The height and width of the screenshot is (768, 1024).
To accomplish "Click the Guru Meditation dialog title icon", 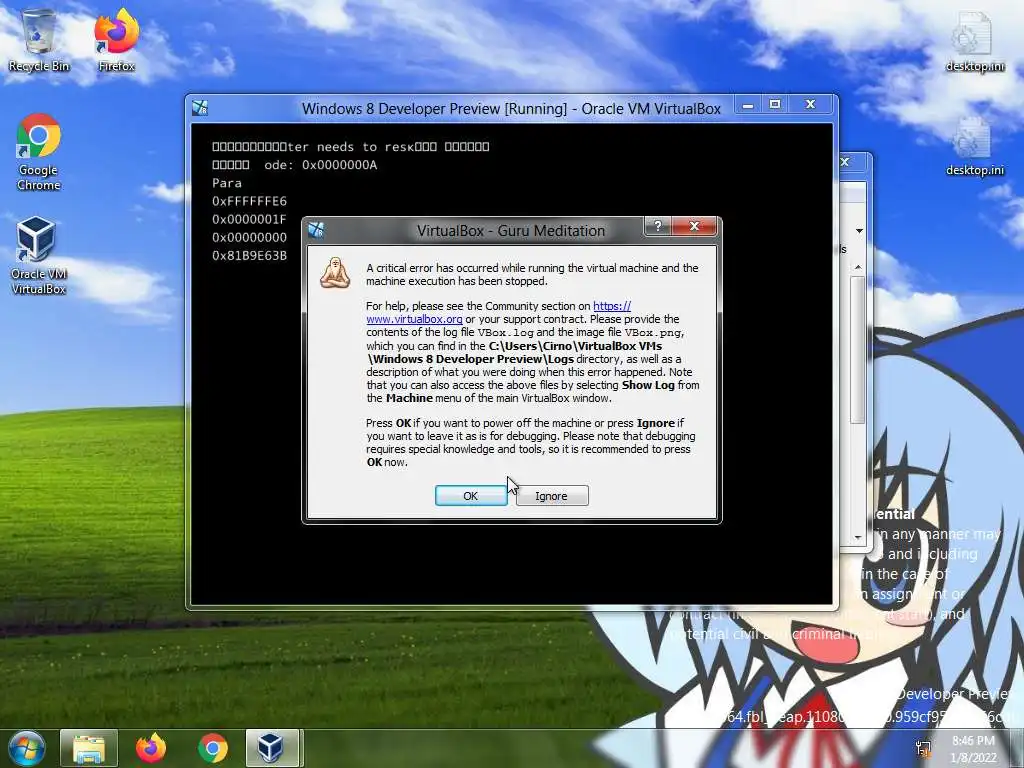I will click(316, 230).
